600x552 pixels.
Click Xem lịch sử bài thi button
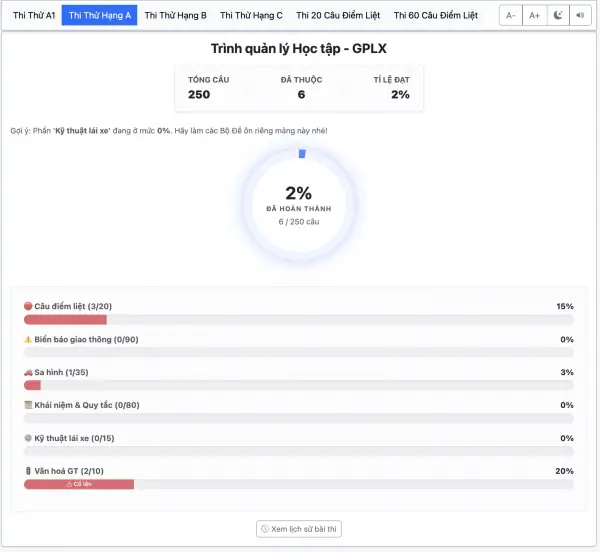[x=300, y=529]
